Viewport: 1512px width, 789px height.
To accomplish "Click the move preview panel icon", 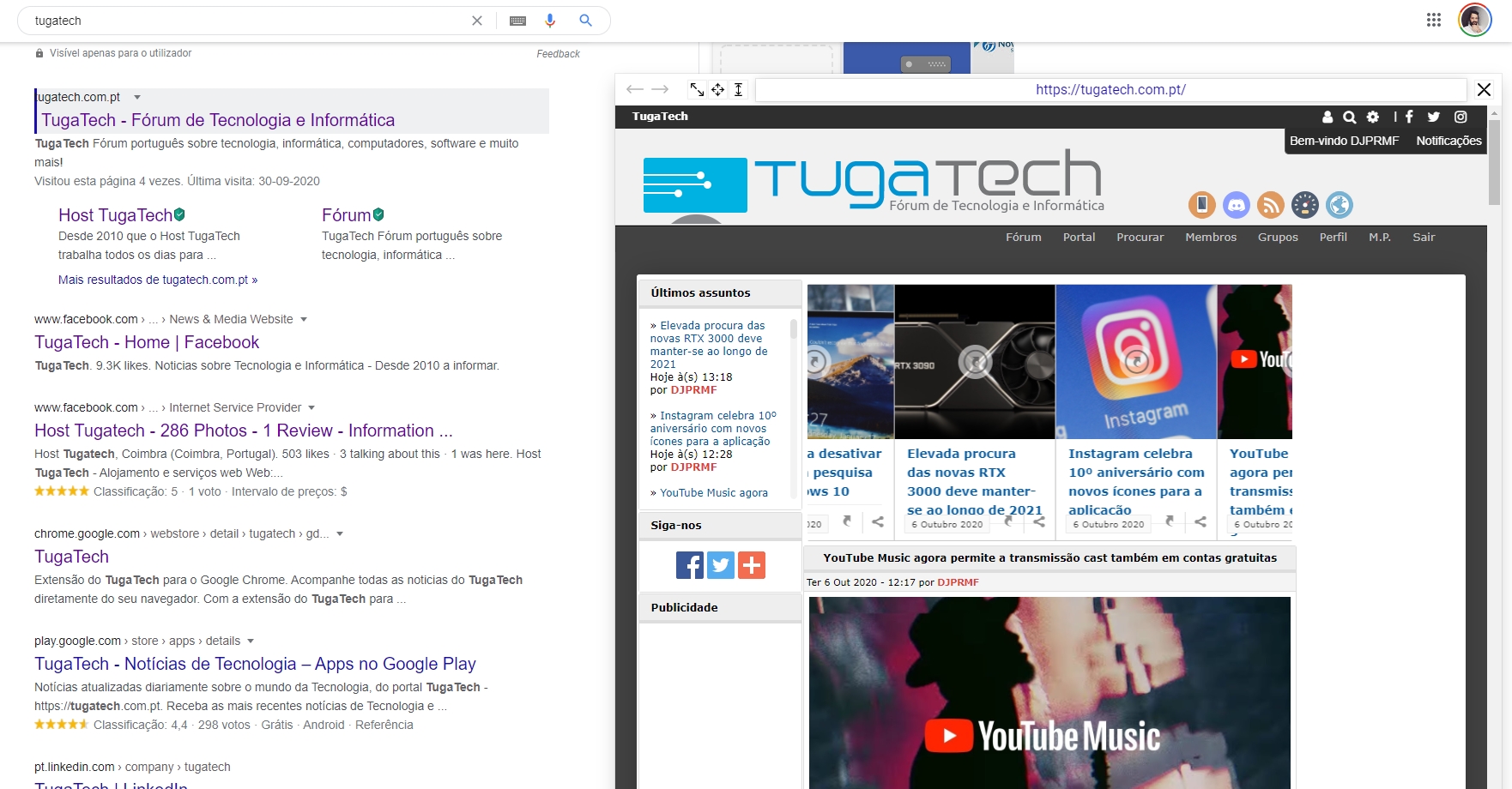I will click(x=717, y=89).
